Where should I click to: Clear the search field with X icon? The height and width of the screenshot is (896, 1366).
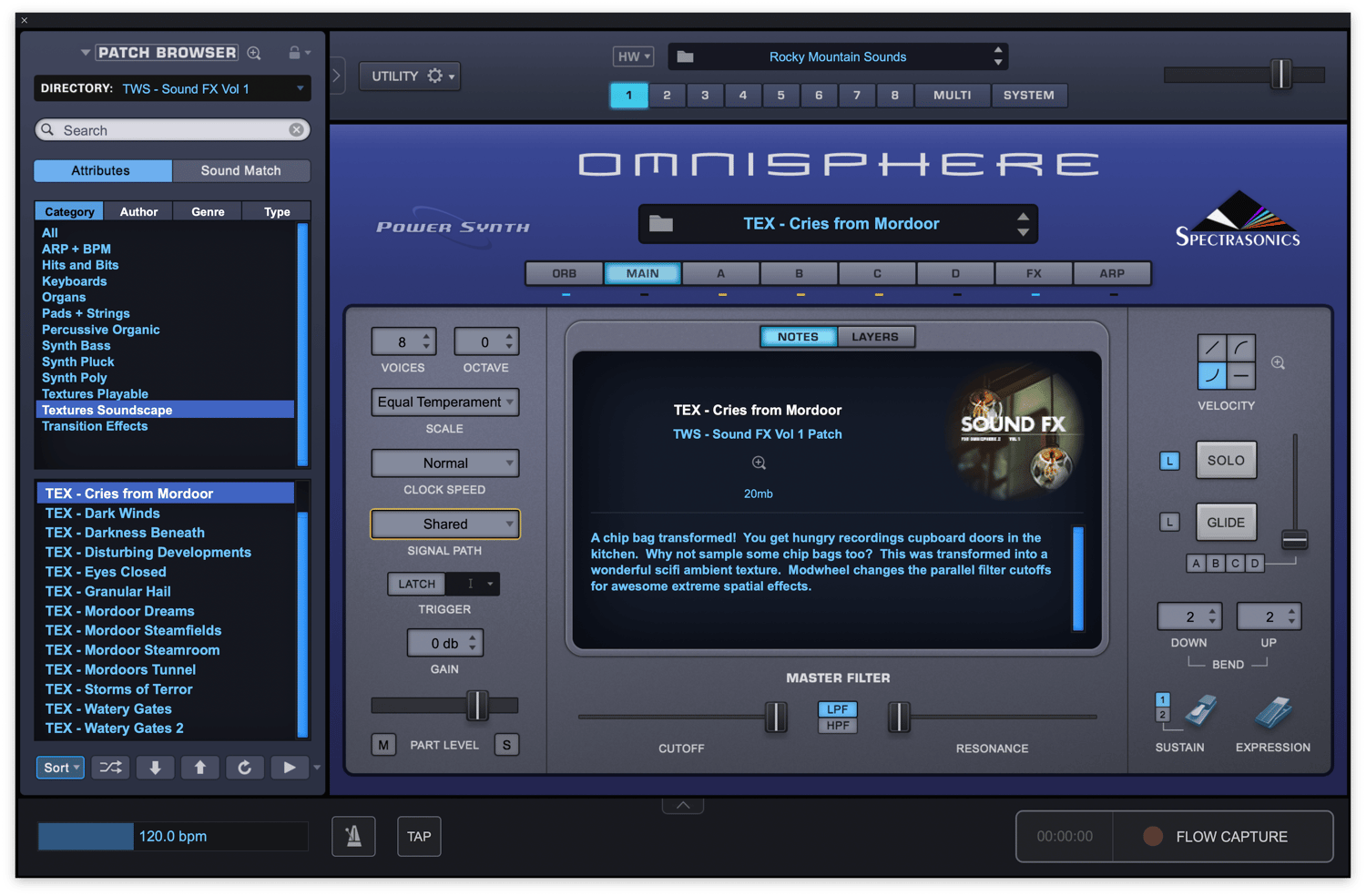(297, 130)
